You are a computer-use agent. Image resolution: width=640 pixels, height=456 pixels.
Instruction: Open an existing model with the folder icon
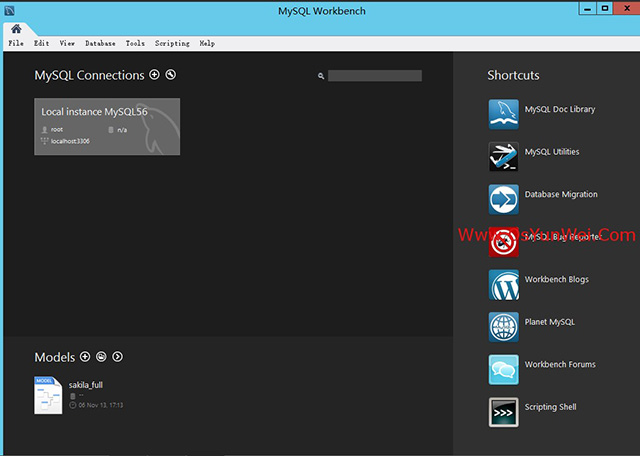coord(101,357)
